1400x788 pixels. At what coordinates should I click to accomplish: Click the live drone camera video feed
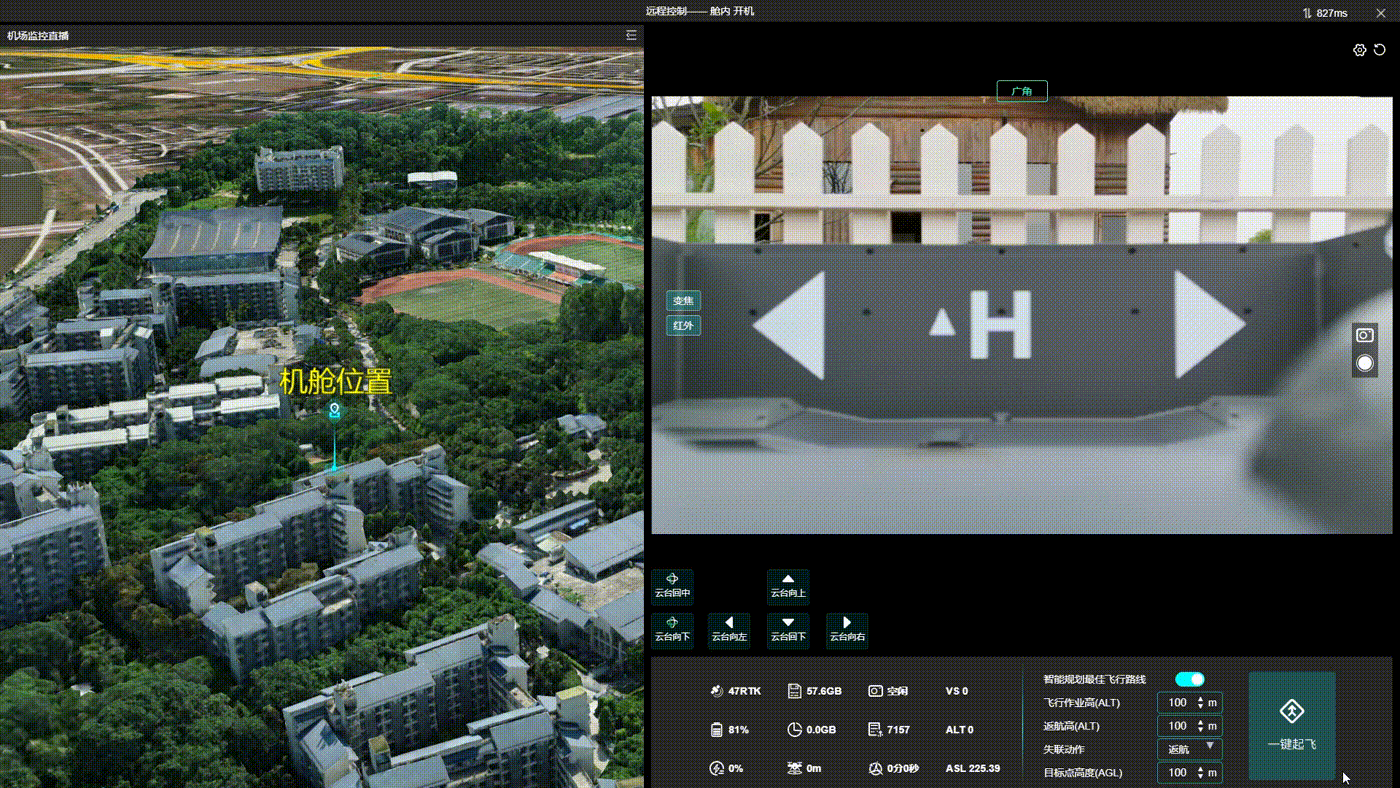point(1021,315)
